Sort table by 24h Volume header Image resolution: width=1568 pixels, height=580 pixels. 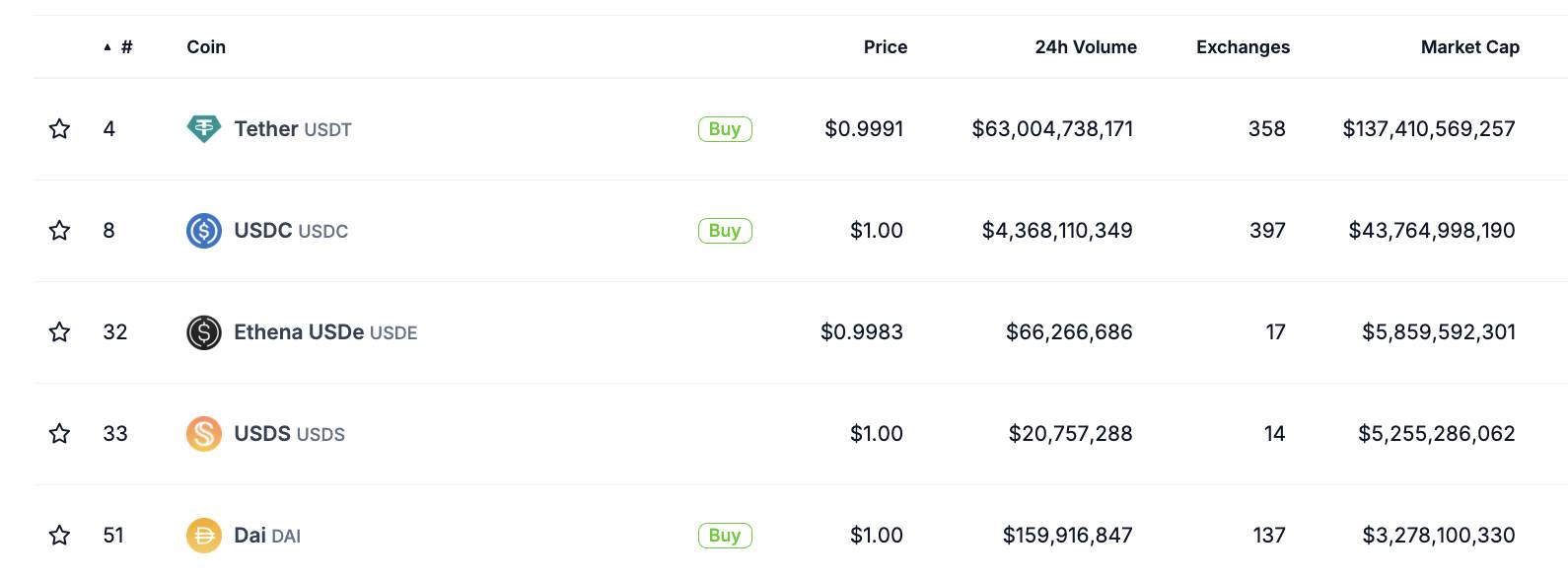point(1086,47)
